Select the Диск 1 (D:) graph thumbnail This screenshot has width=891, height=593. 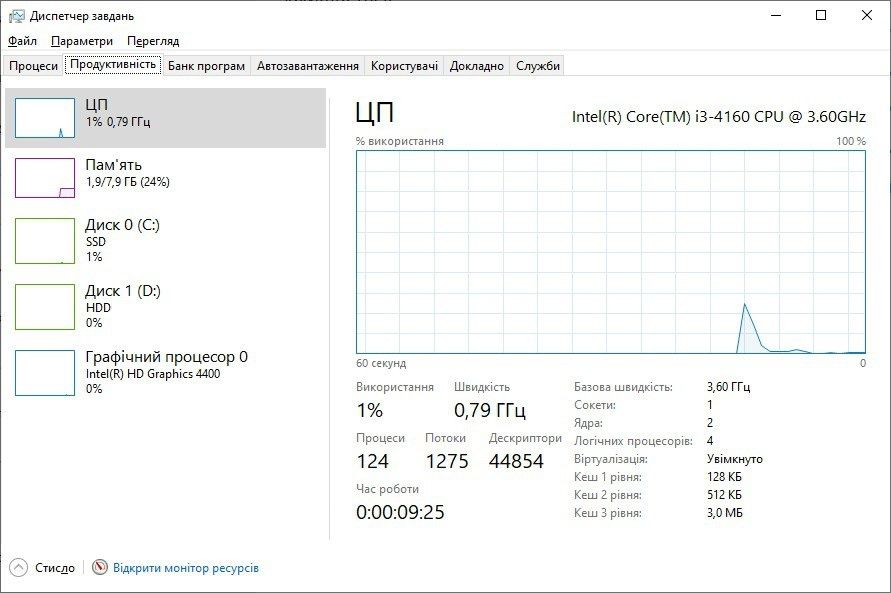click(x=45, y=307)
